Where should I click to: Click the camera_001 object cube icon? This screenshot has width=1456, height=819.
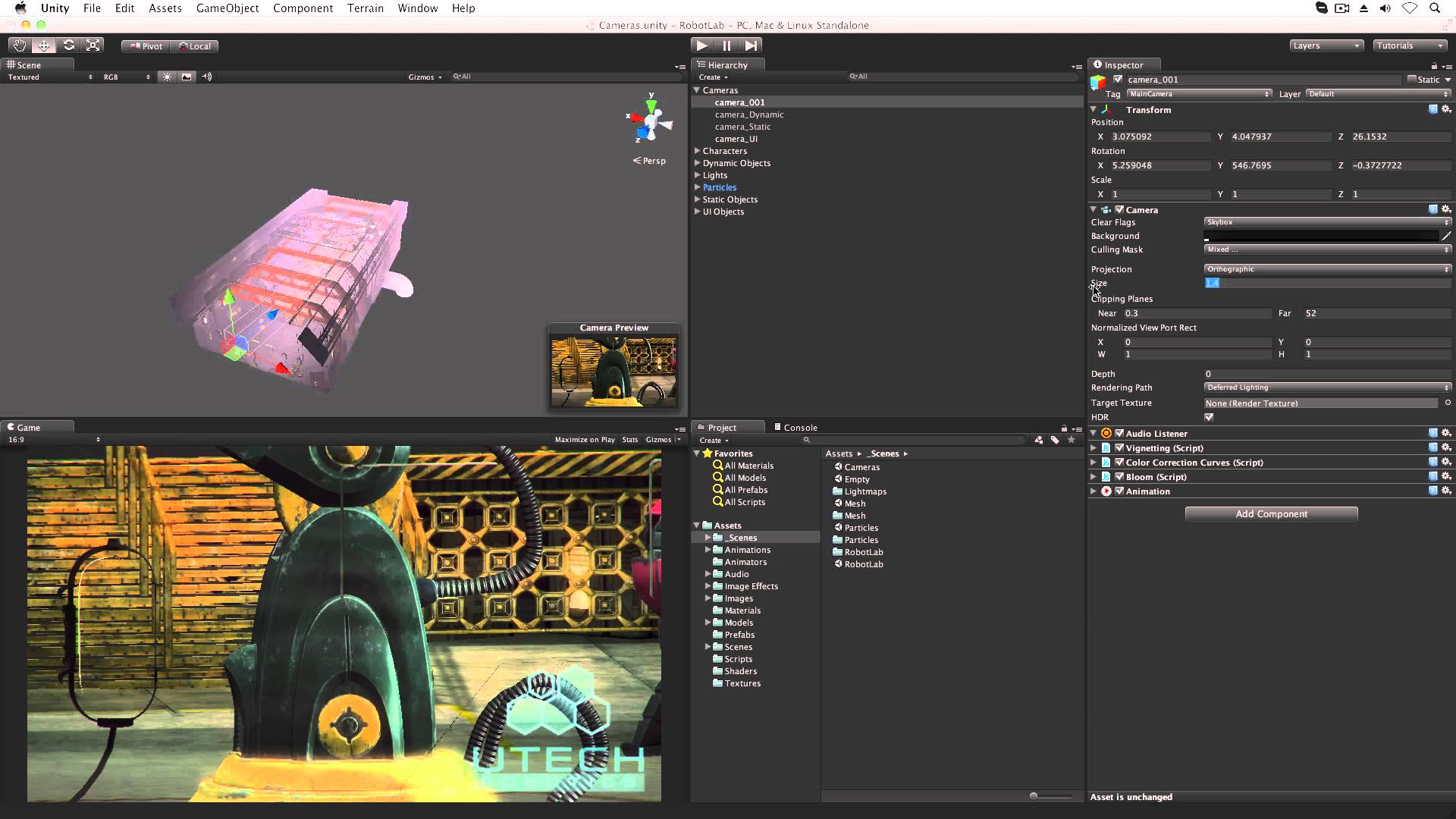1097,82
